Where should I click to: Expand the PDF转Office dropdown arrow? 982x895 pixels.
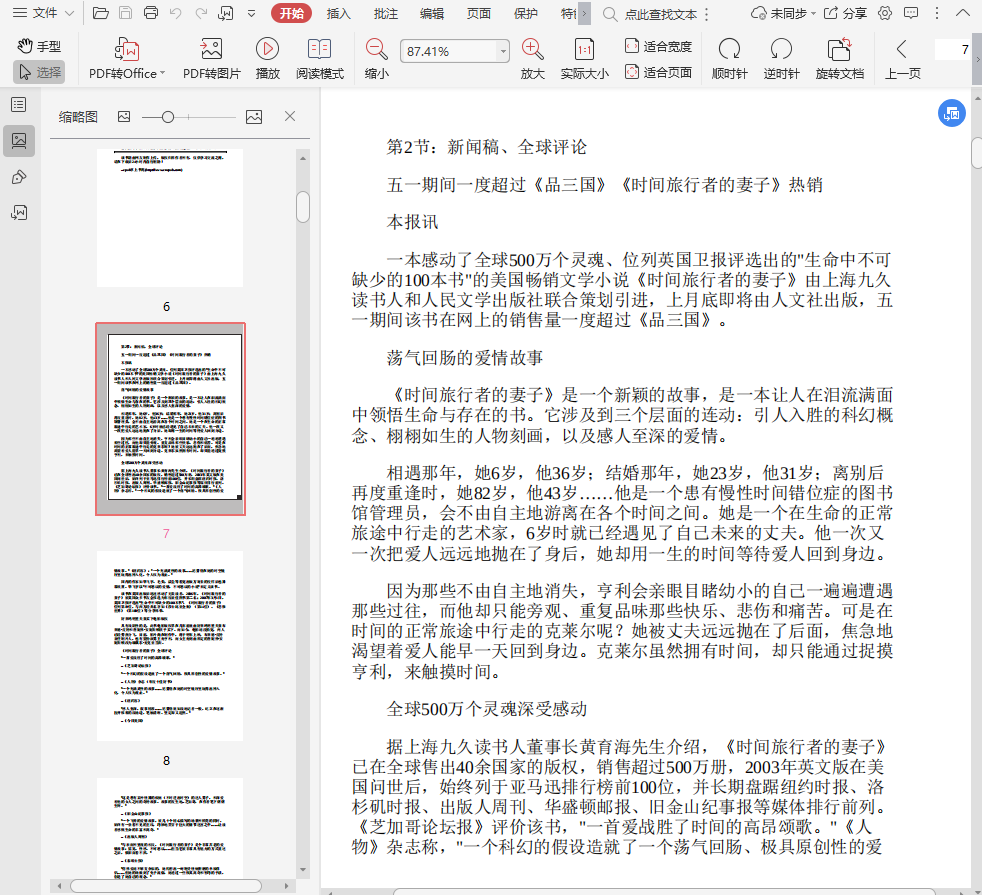click(163, 73)
